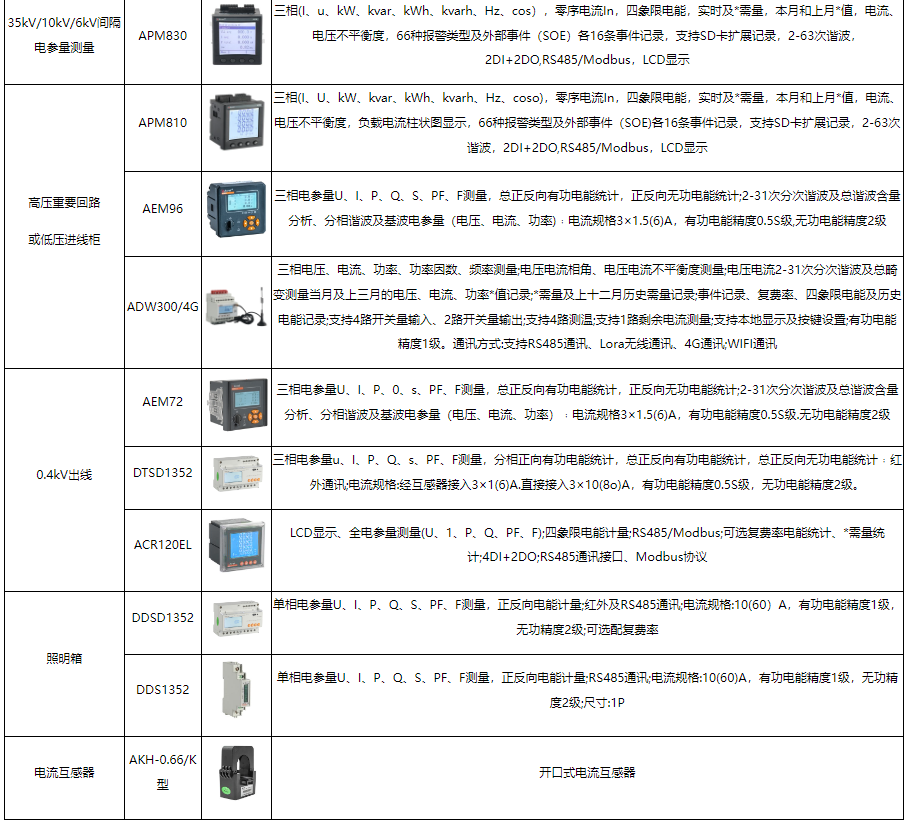909x823 pixels.
Task: Open the ACR120EL panel meter image
Action: tap(237, 545)
